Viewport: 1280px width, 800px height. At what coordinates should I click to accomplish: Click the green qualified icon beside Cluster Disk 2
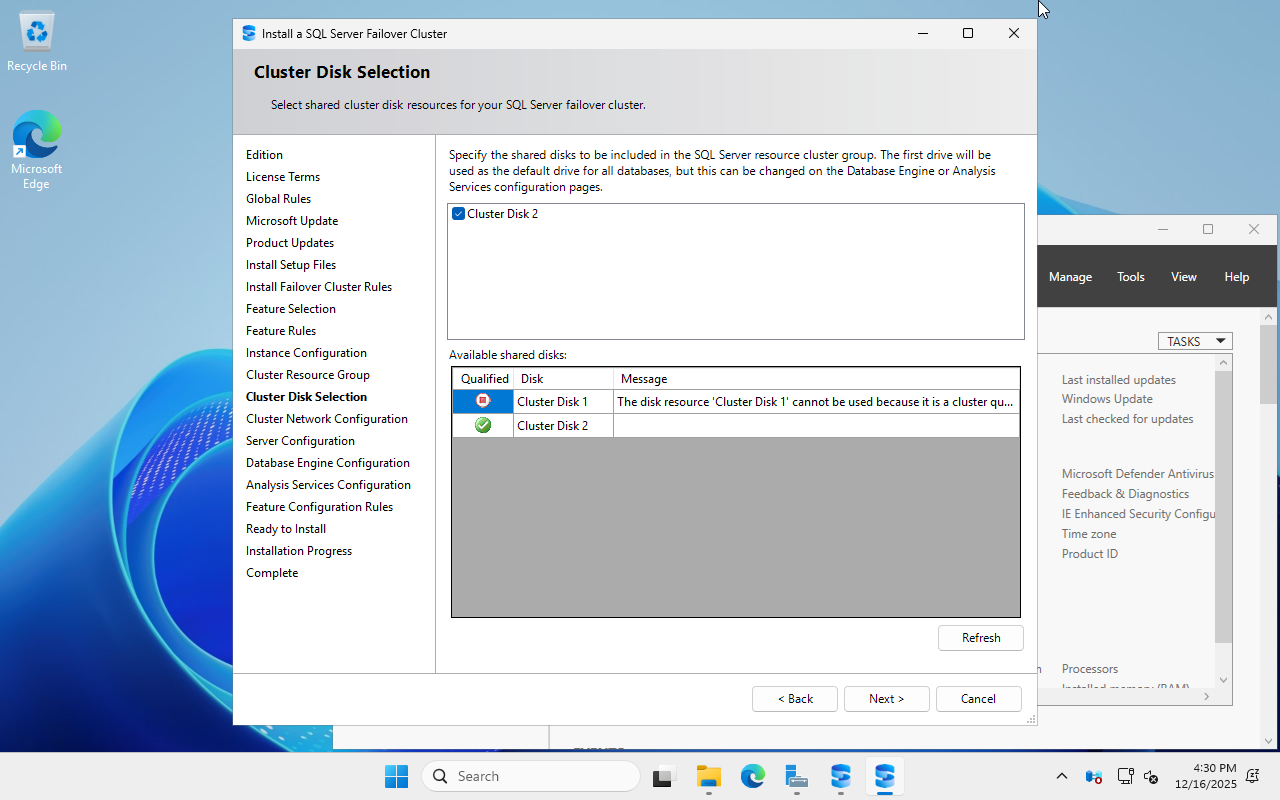click(x=483, y=424)
